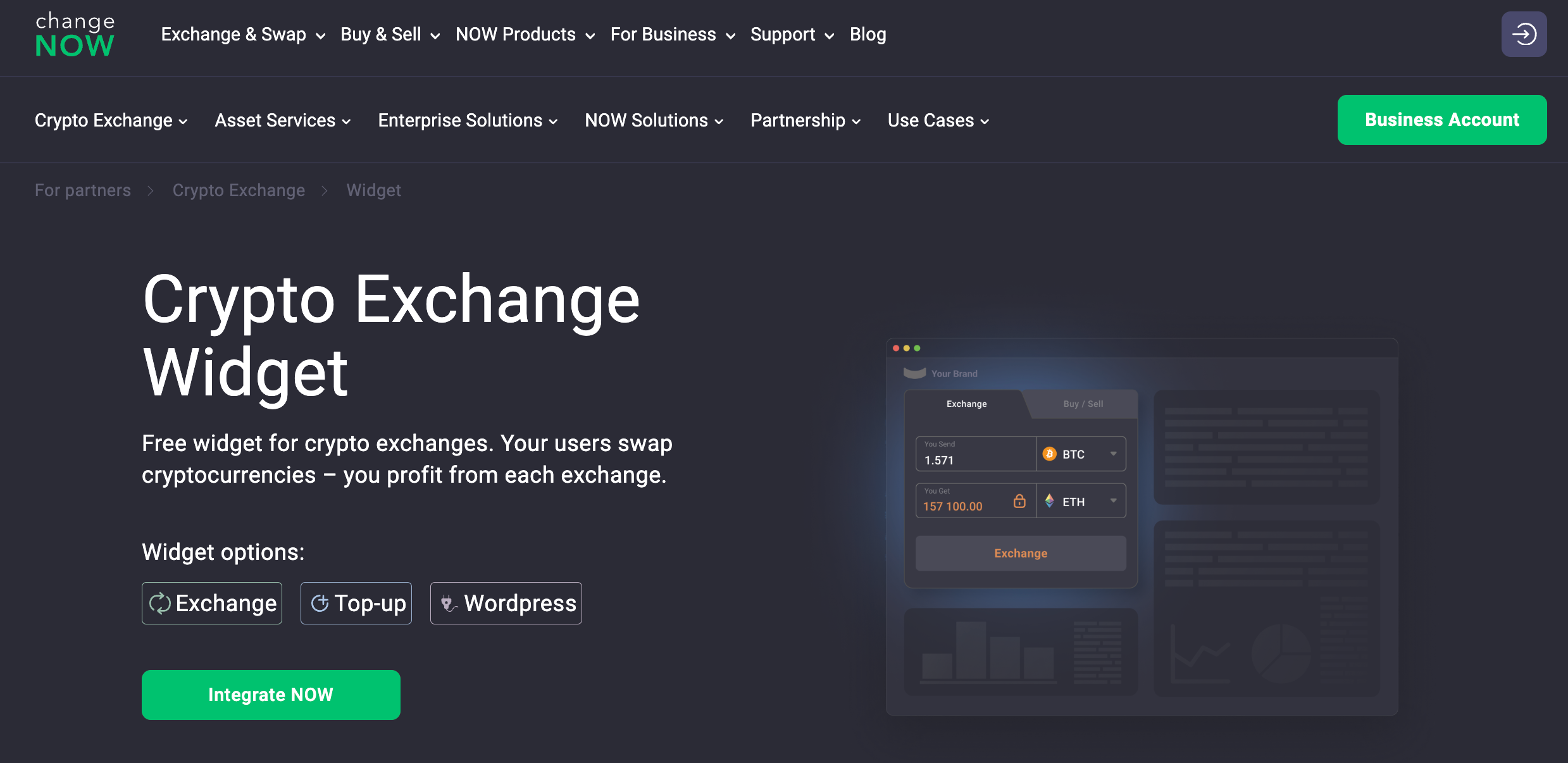Switch to the Buy / Sell tab in widget preview

click(x=1083, y=404)
